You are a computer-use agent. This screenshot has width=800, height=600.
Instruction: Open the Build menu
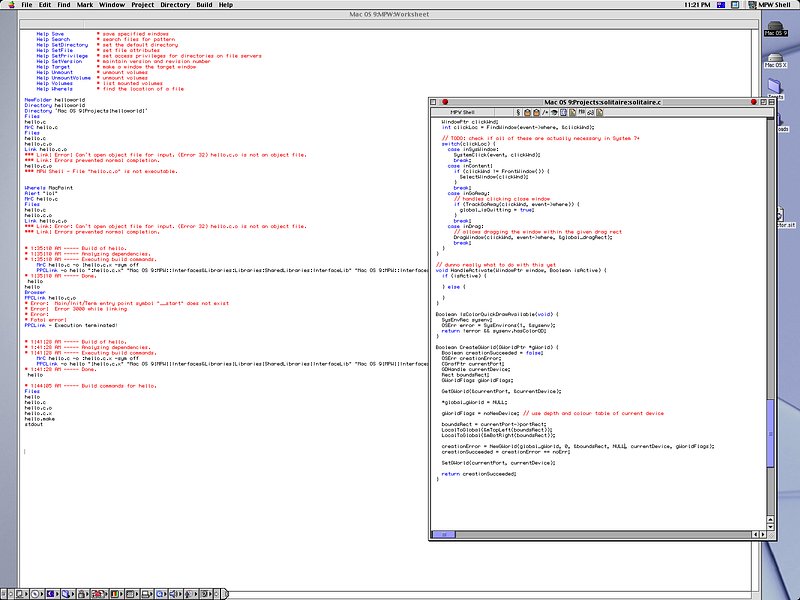(x=205, y=5)
